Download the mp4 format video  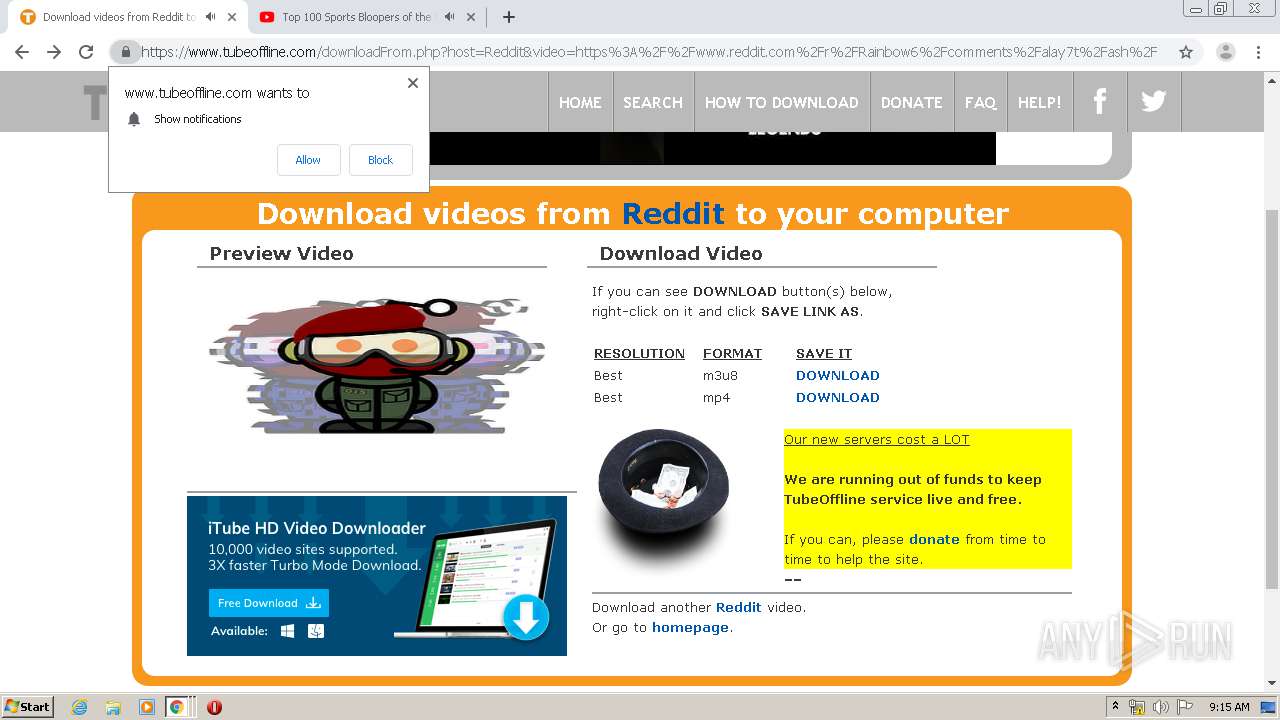point(838,398)
